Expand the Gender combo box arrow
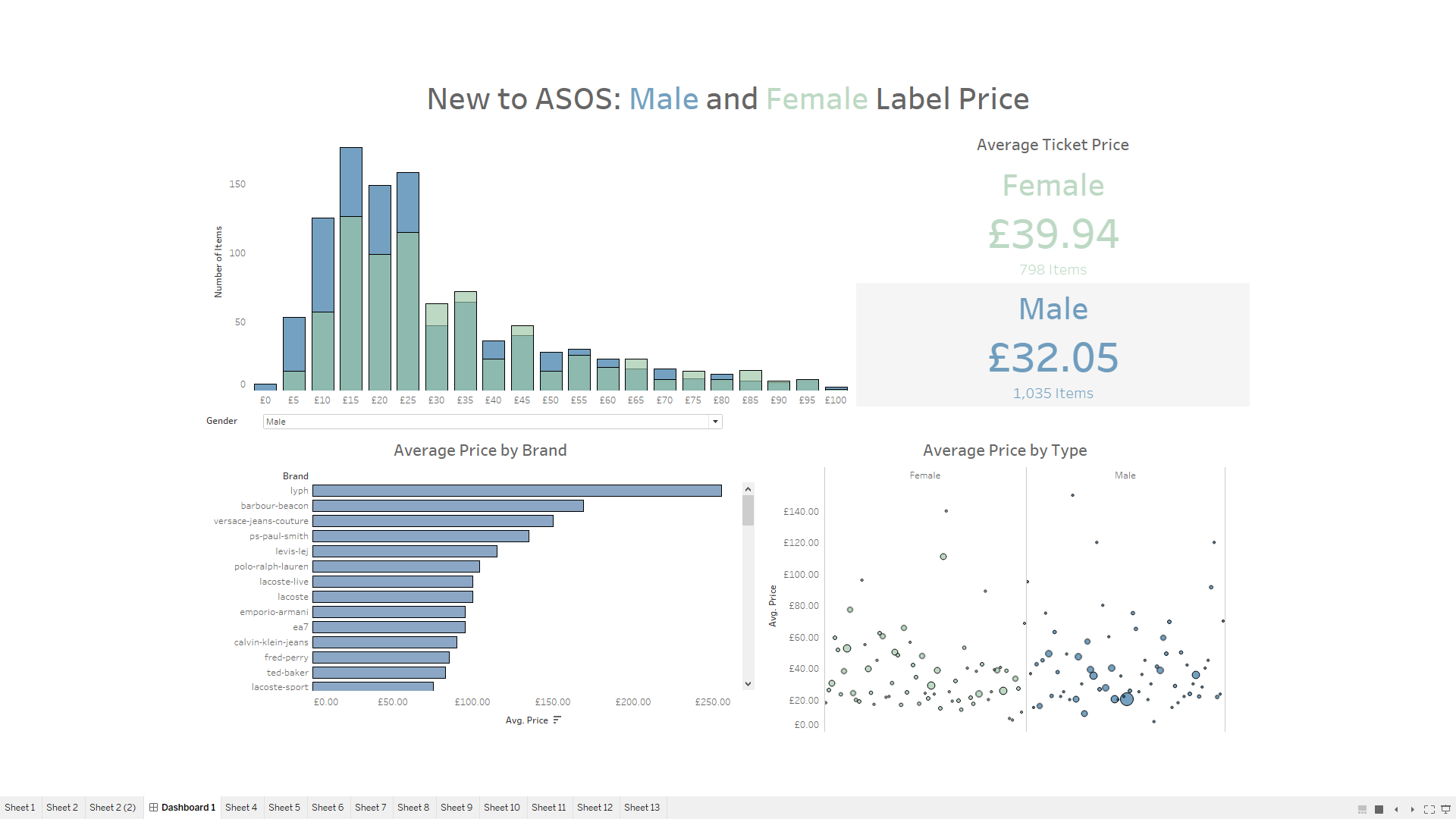The width and height of the screenshot is (1456, 819). 714,422
